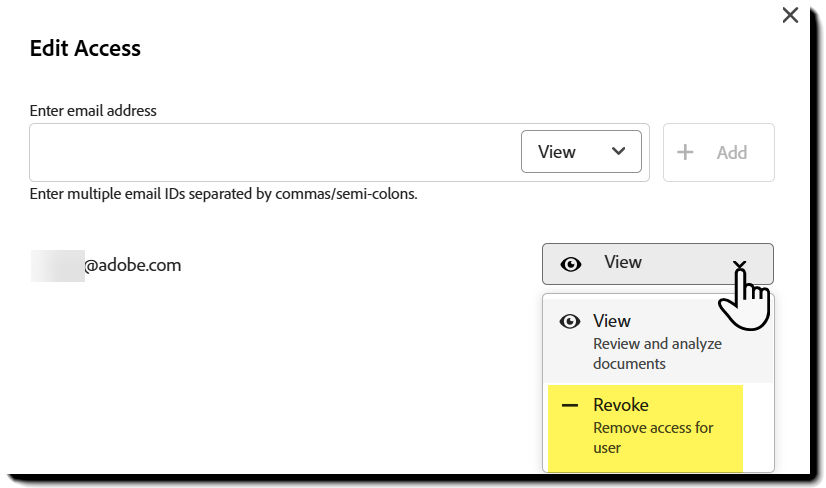Click the "Enter email address" label
Image resolution: width=826 pixels, height=488 pixels.
click(93, 111)
